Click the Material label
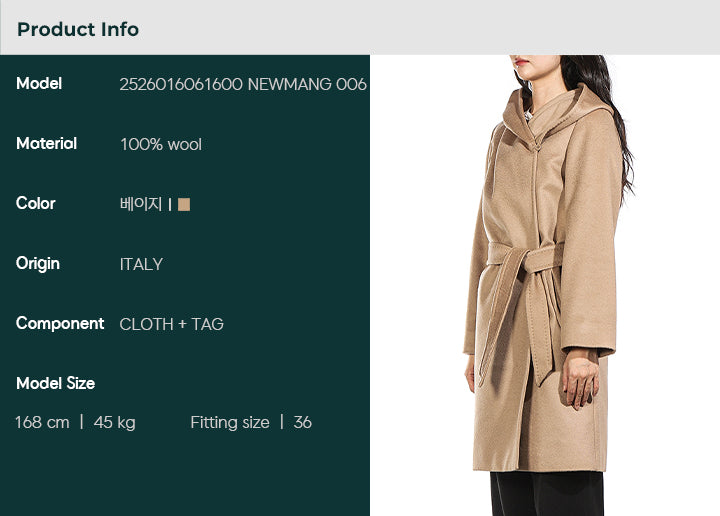 46,144
